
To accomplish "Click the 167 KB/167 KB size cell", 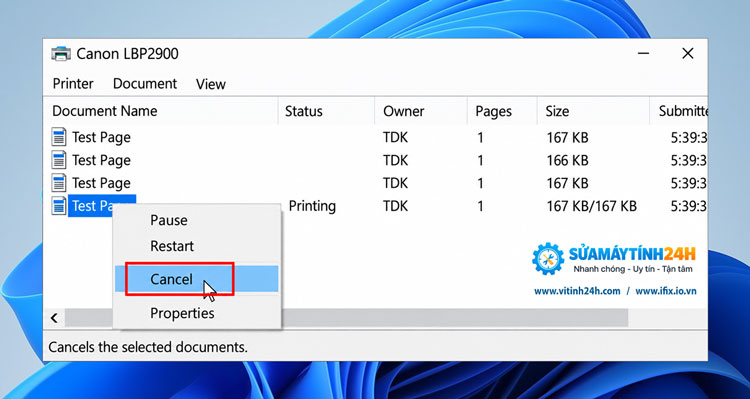I will tap(592, 206).
